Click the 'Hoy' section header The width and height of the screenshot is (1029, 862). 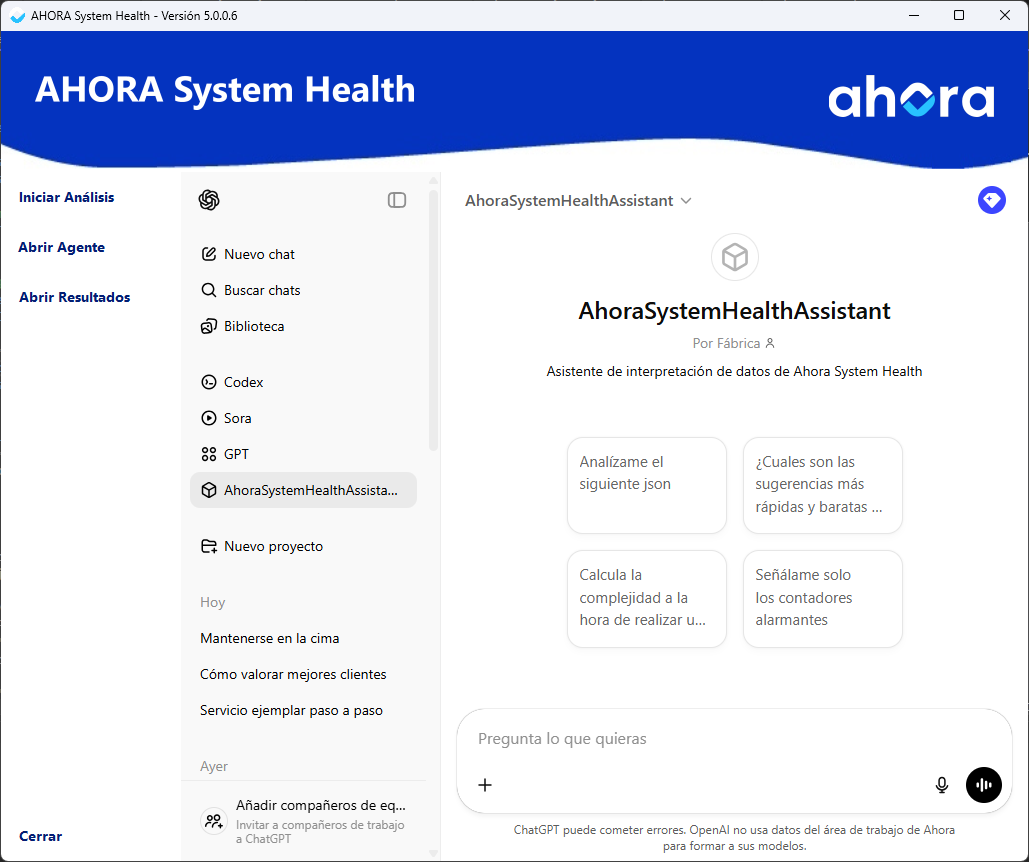tap(213, 602)
